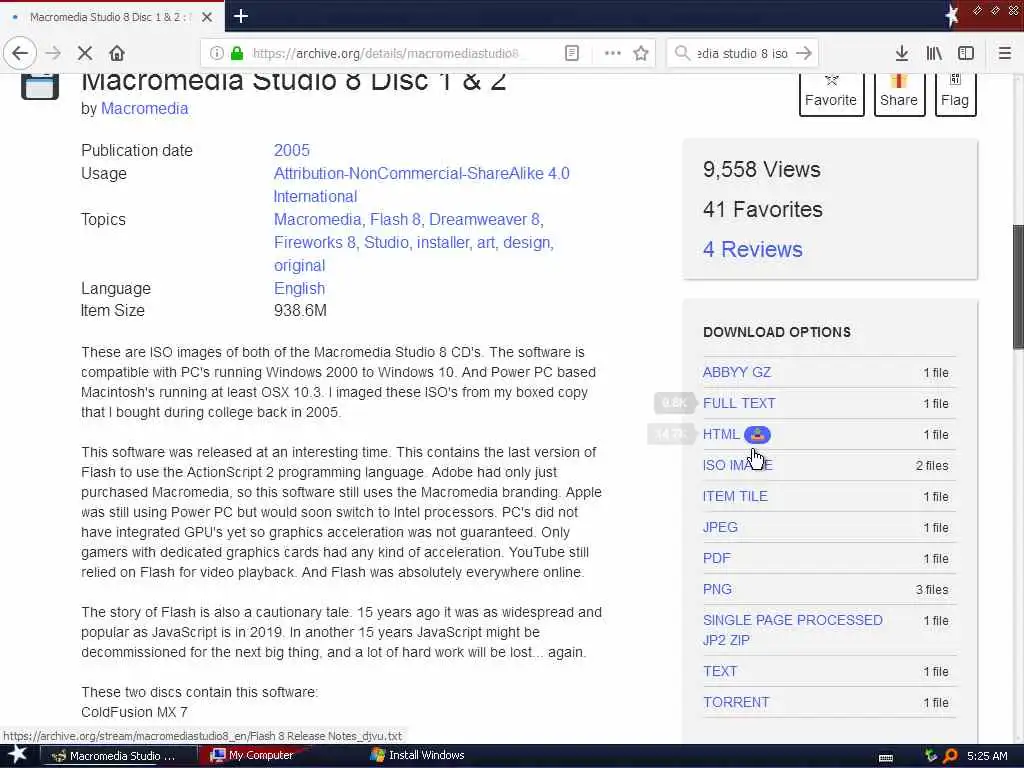Viewport: 1024px width, 768px height.
Task: Click the orange search icon in the tray
Action: [x=950, y=756]
